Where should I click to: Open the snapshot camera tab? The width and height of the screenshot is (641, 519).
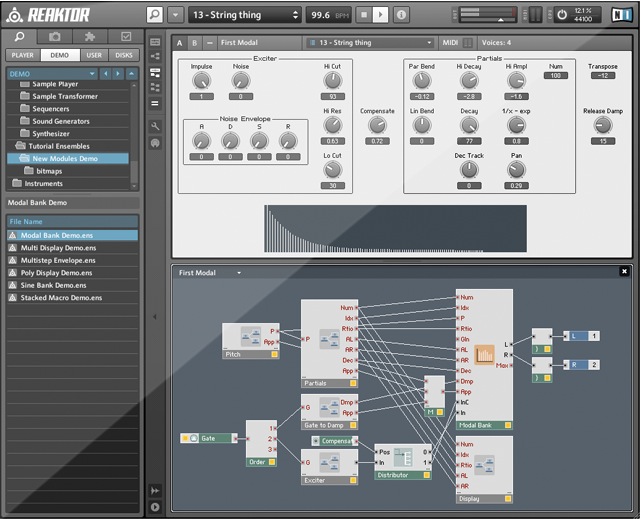coord(54,37)
